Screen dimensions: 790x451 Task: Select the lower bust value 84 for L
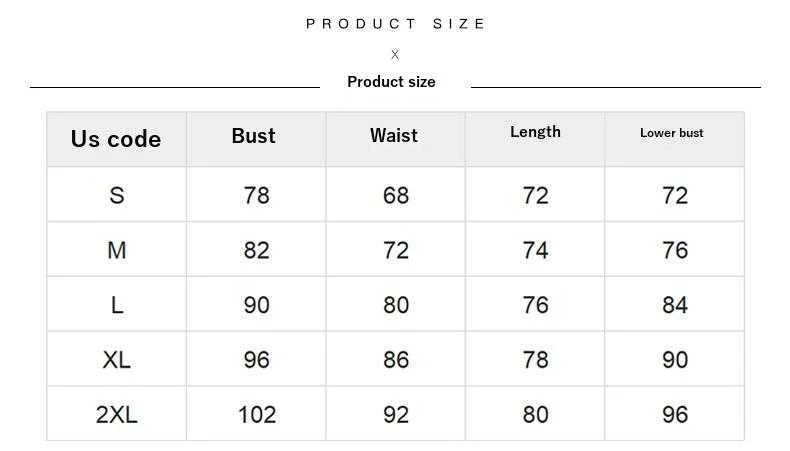pos(675,305)
